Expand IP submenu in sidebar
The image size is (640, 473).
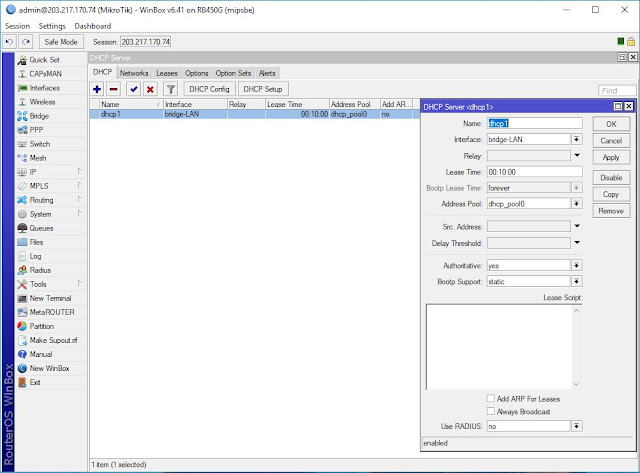pos(80,171)
